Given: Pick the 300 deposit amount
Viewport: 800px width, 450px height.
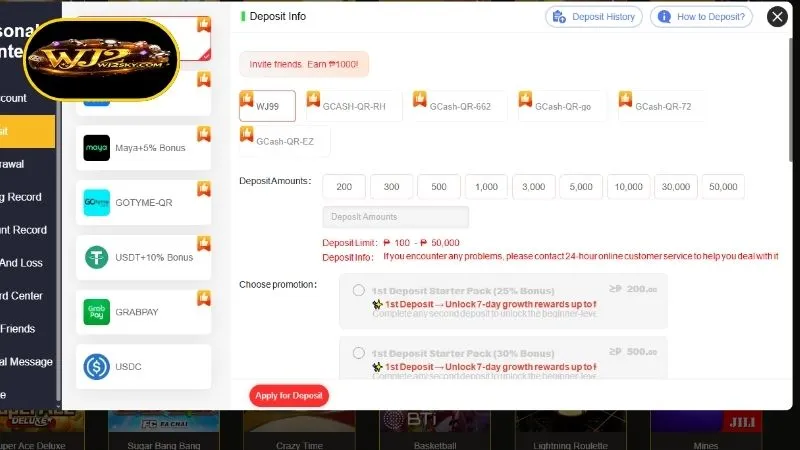Looking at the screenshot, I should [x=391, y=187].
